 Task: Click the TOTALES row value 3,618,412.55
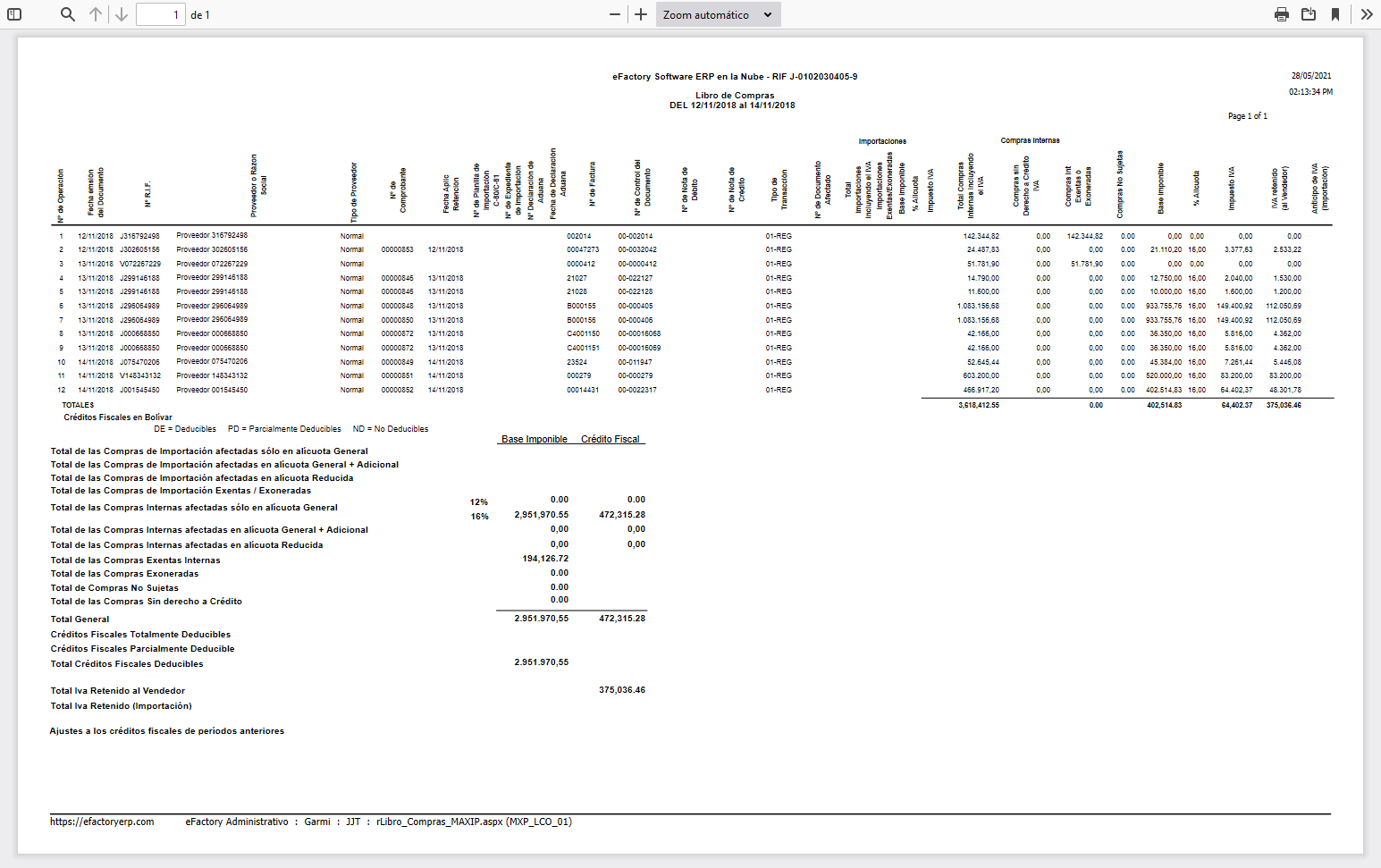(x=980, y=404)
